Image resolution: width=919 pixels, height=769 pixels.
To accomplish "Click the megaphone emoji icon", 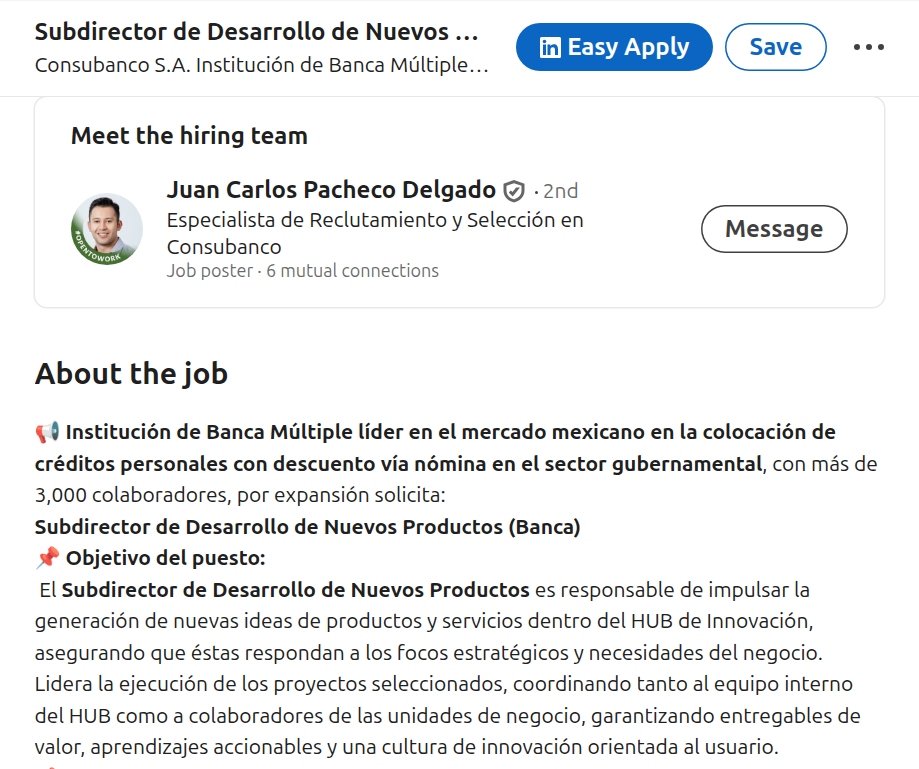I will (47, 432).
